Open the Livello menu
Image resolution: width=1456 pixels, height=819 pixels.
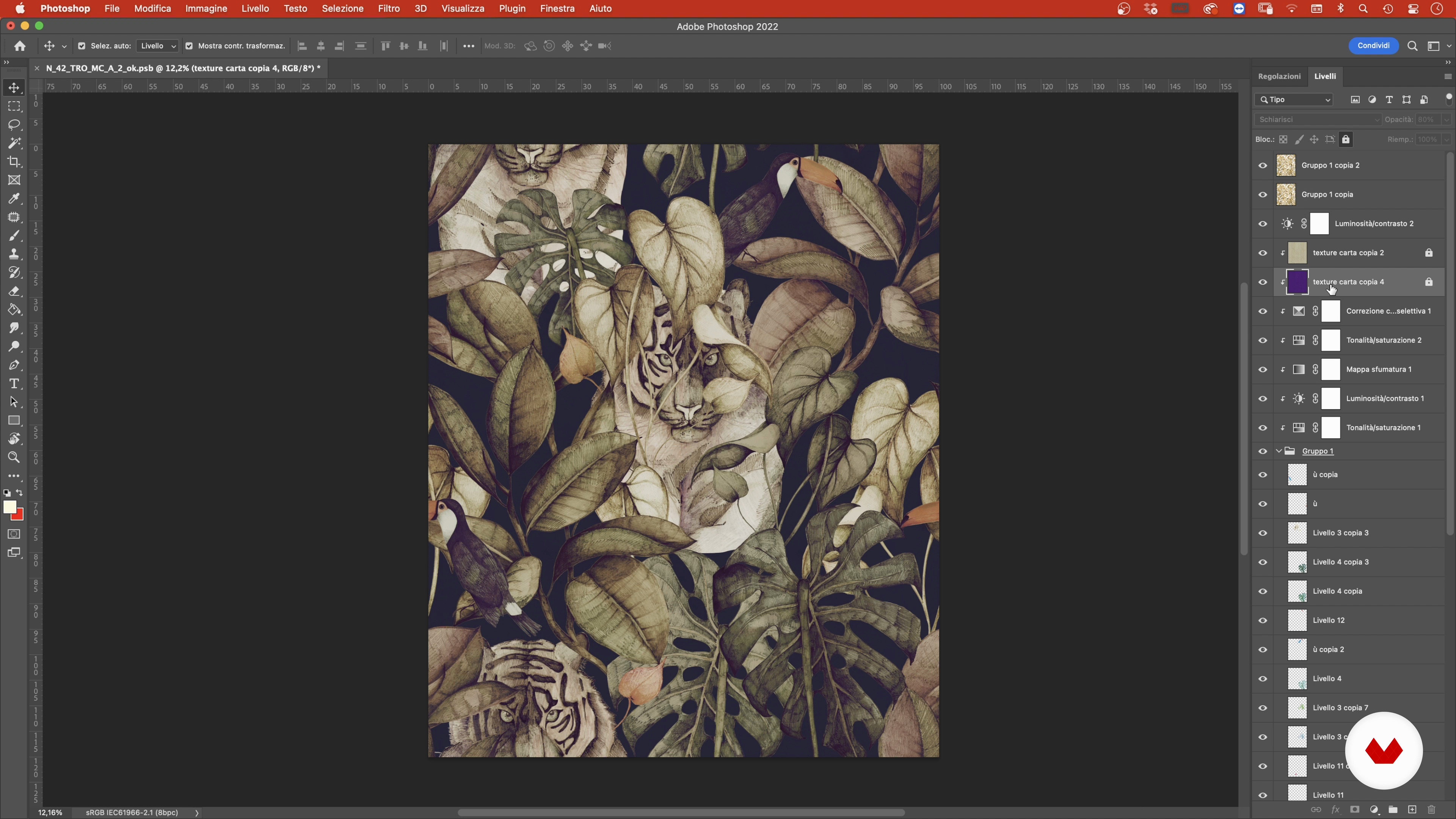255,8
